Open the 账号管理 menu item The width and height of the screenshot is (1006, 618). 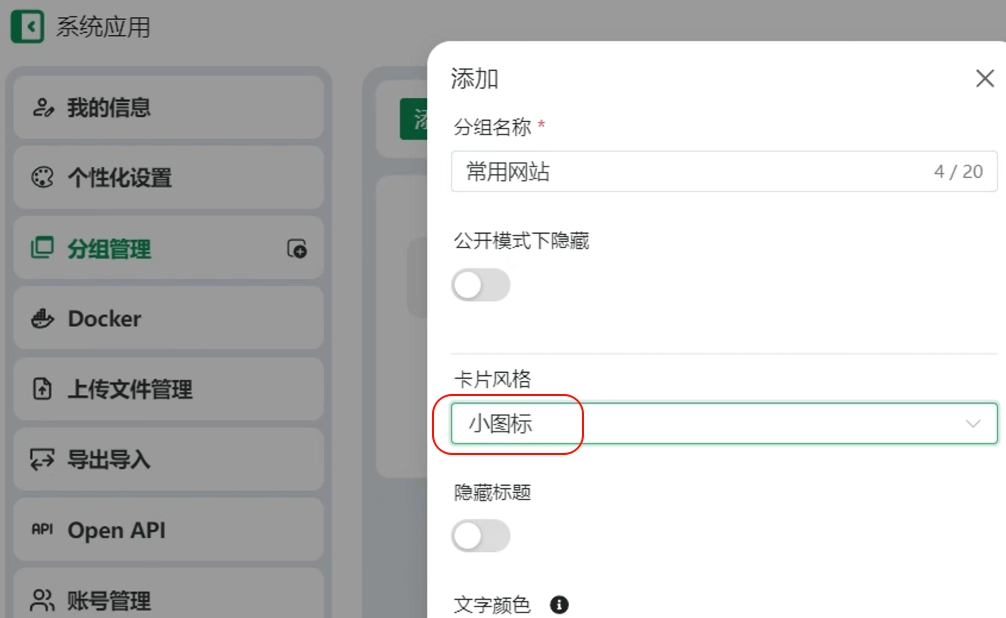(168, 598)
